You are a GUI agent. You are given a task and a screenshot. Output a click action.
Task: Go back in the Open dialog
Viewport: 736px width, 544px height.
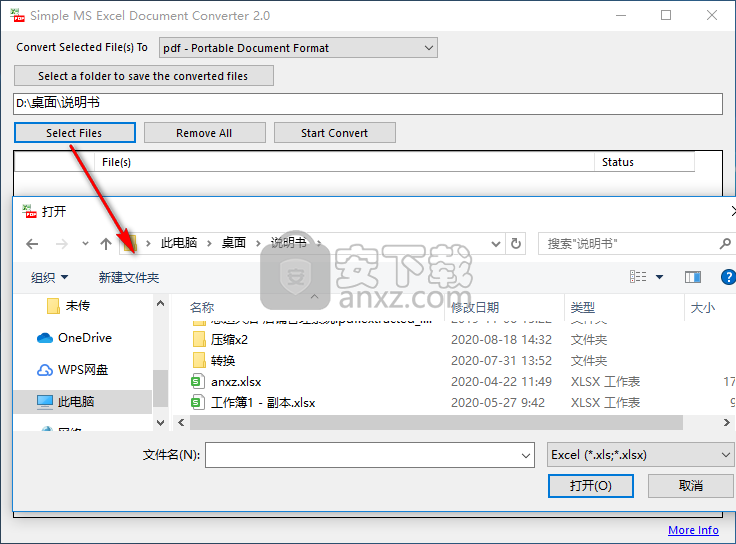32,244
